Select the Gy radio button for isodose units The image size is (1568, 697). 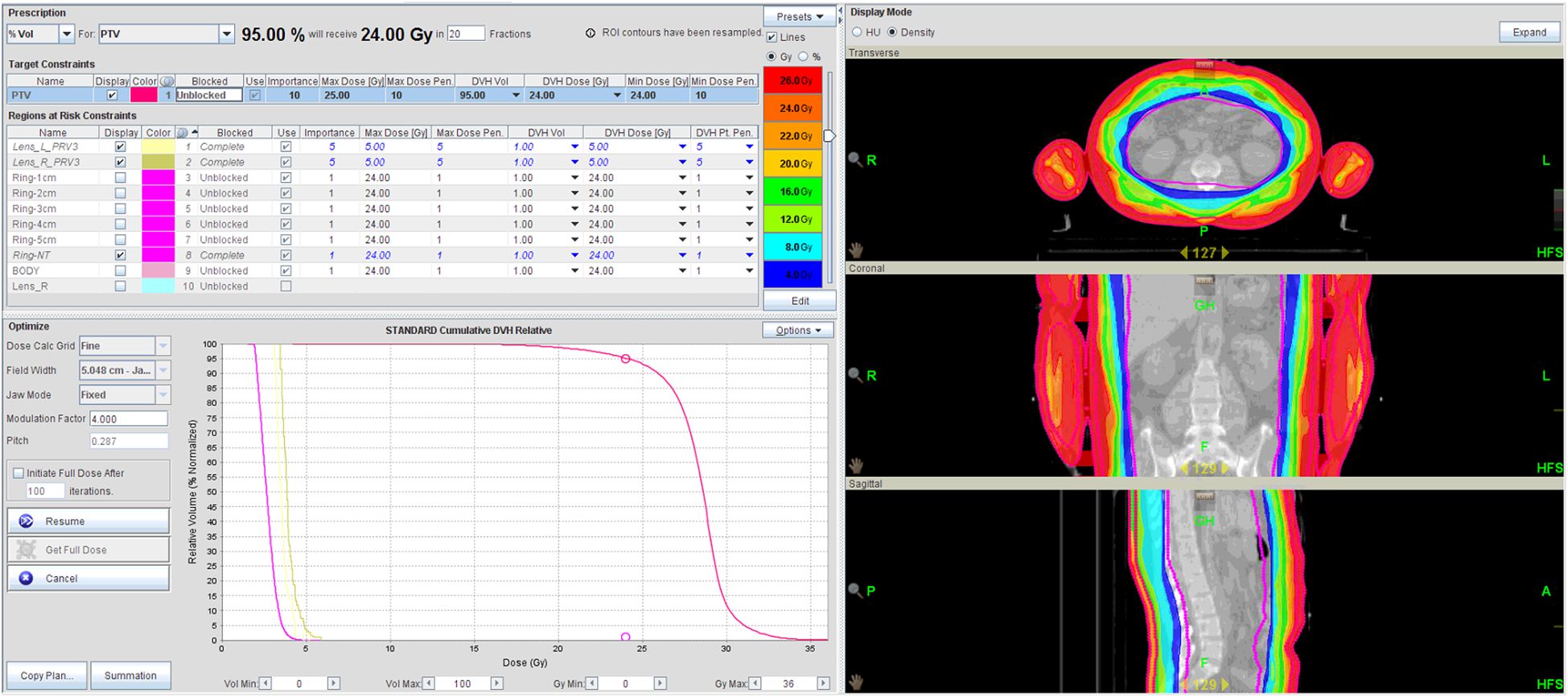[772, 56]
